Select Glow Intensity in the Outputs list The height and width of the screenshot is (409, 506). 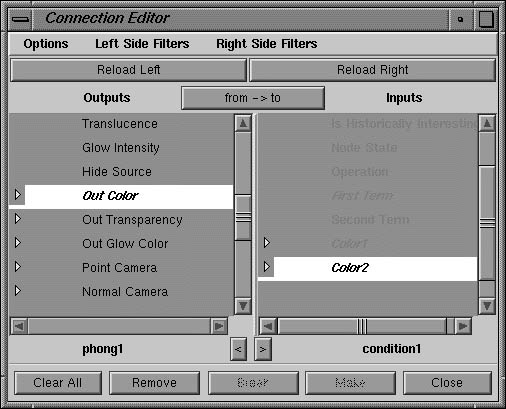click(x=121, y=148)
